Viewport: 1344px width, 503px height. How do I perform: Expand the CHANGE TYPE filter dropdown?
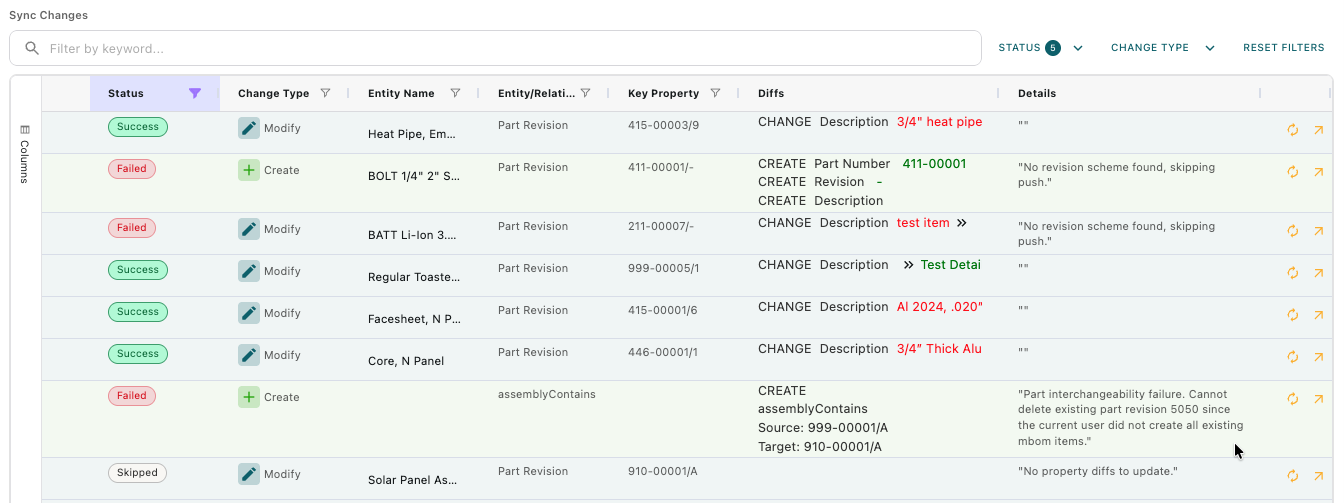click(1162, 48)
